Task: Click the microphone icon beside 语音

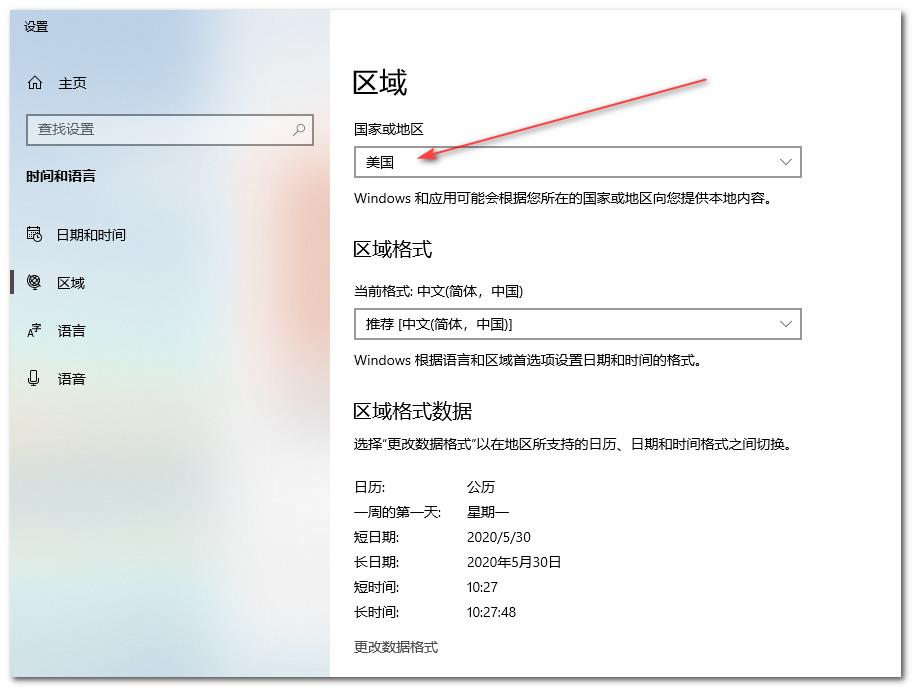Action: [34, 379]
